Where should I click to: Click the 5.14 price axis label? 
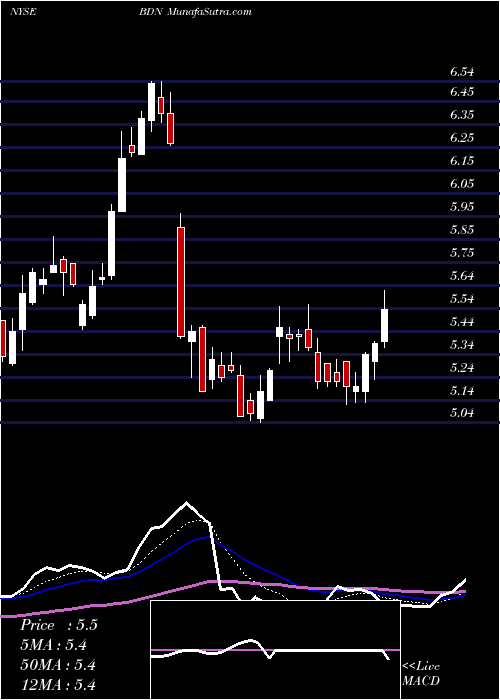[x=462, y=391]
